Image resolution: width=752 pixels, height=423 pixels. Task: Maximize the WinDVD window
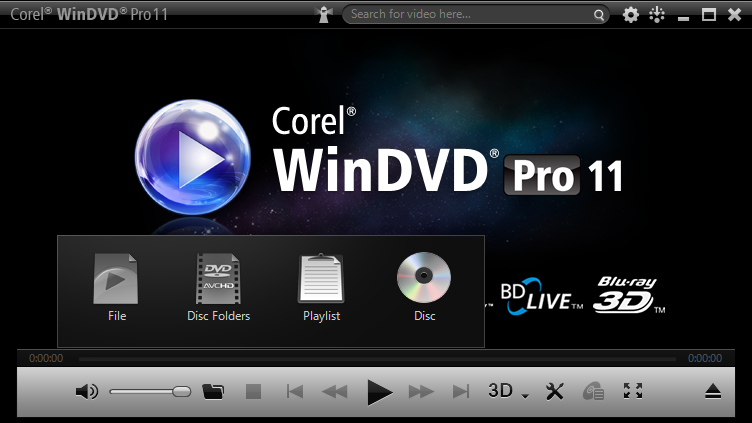[709, 15]
